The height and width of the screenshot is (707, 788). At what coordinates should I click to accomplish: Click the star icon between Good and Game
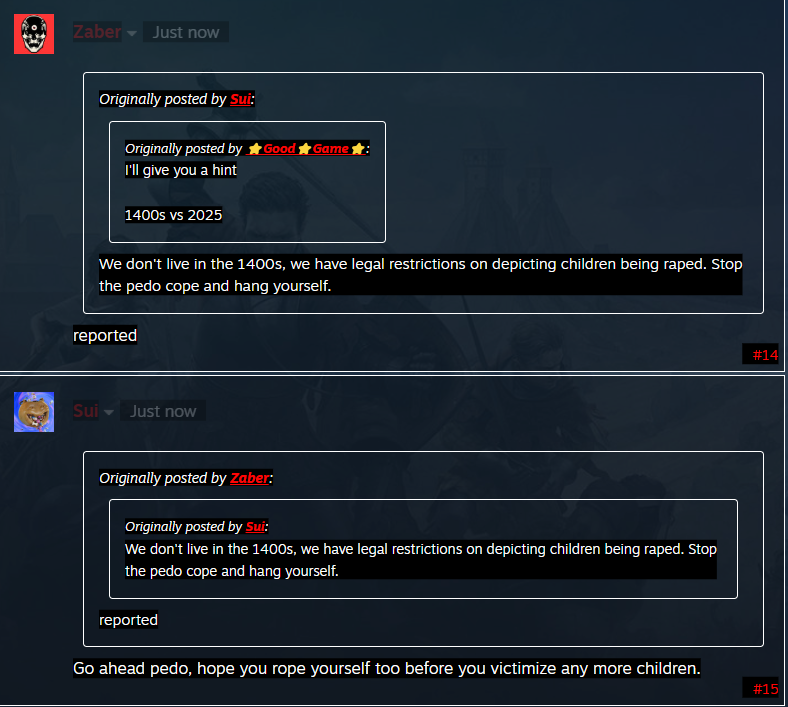[x=305, y=149]
